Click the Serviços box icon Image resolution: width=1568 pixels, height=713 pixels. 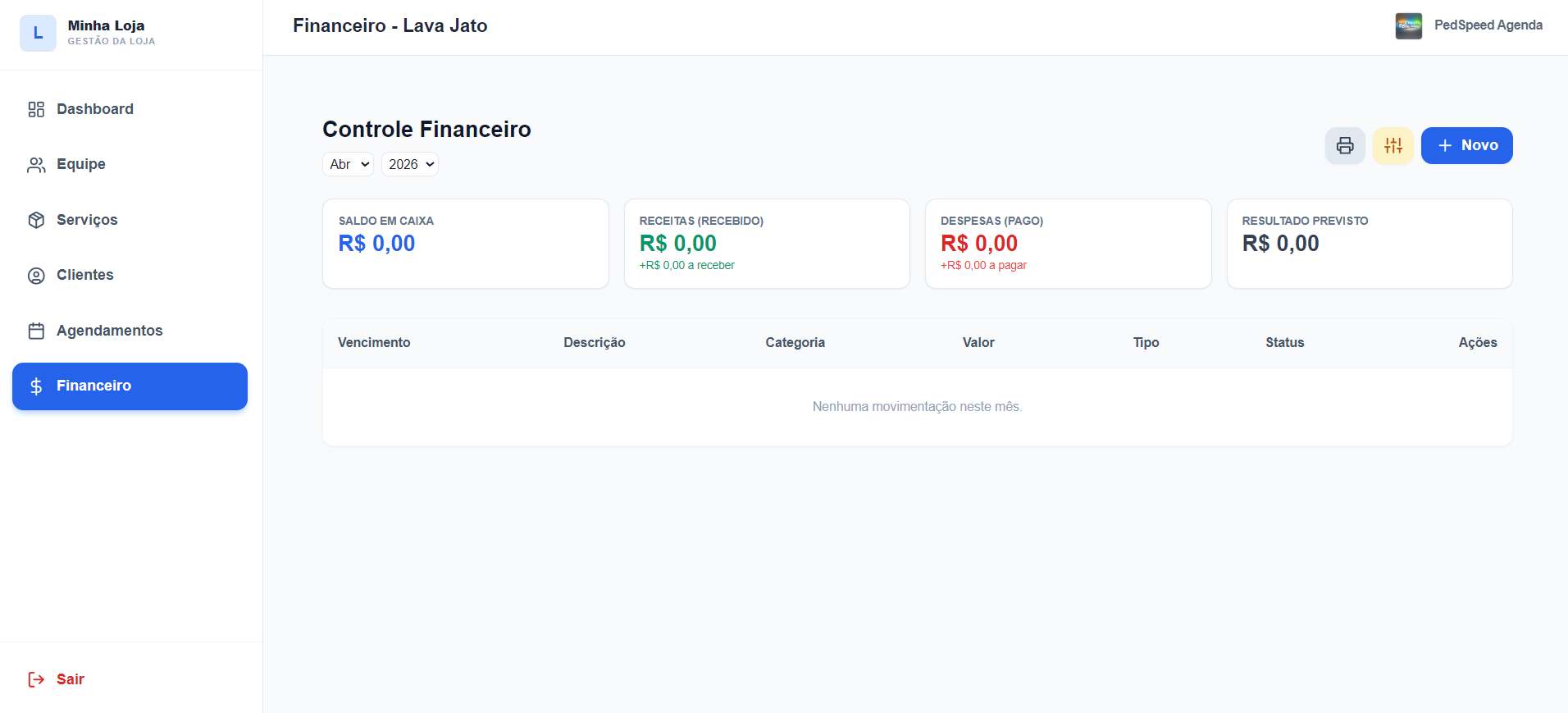[36, 220]
